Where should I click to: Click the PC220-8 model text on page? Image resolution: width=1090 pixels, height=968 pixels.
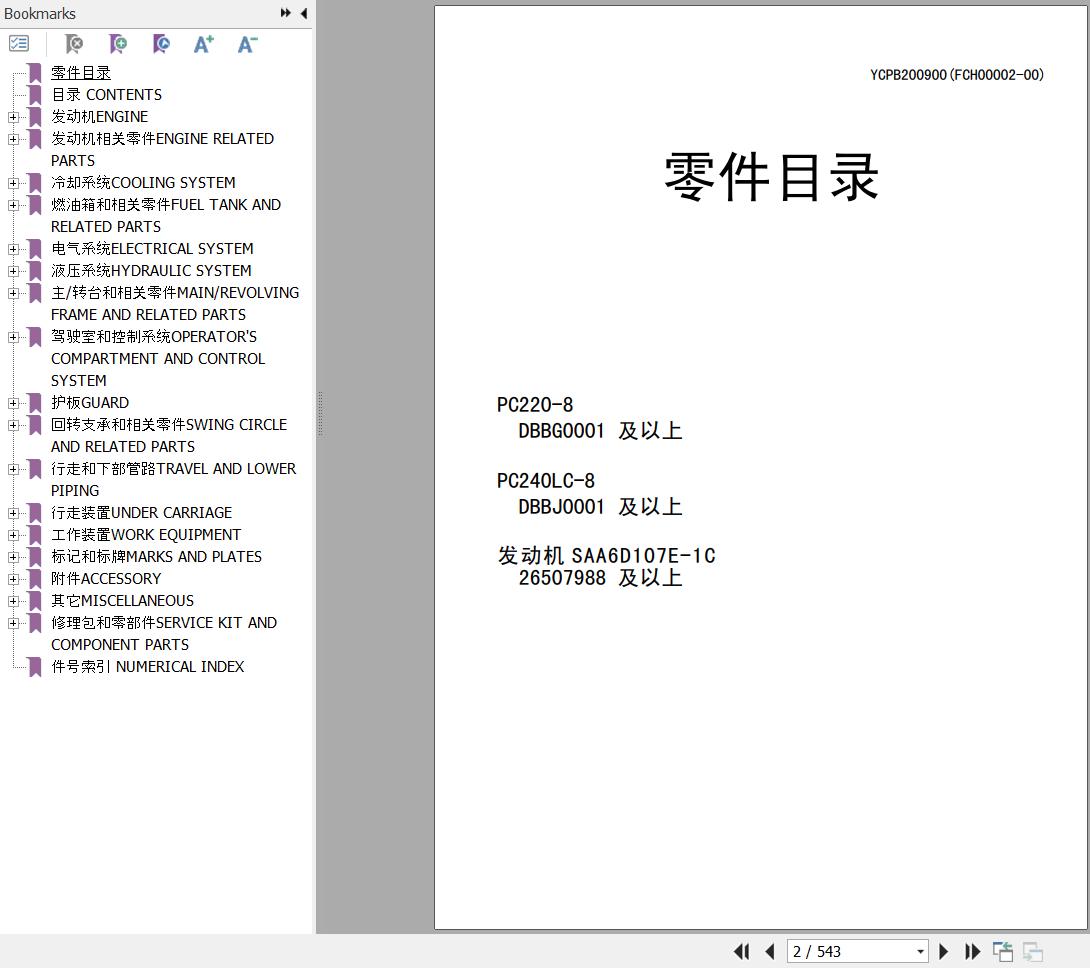pos(535,405)
